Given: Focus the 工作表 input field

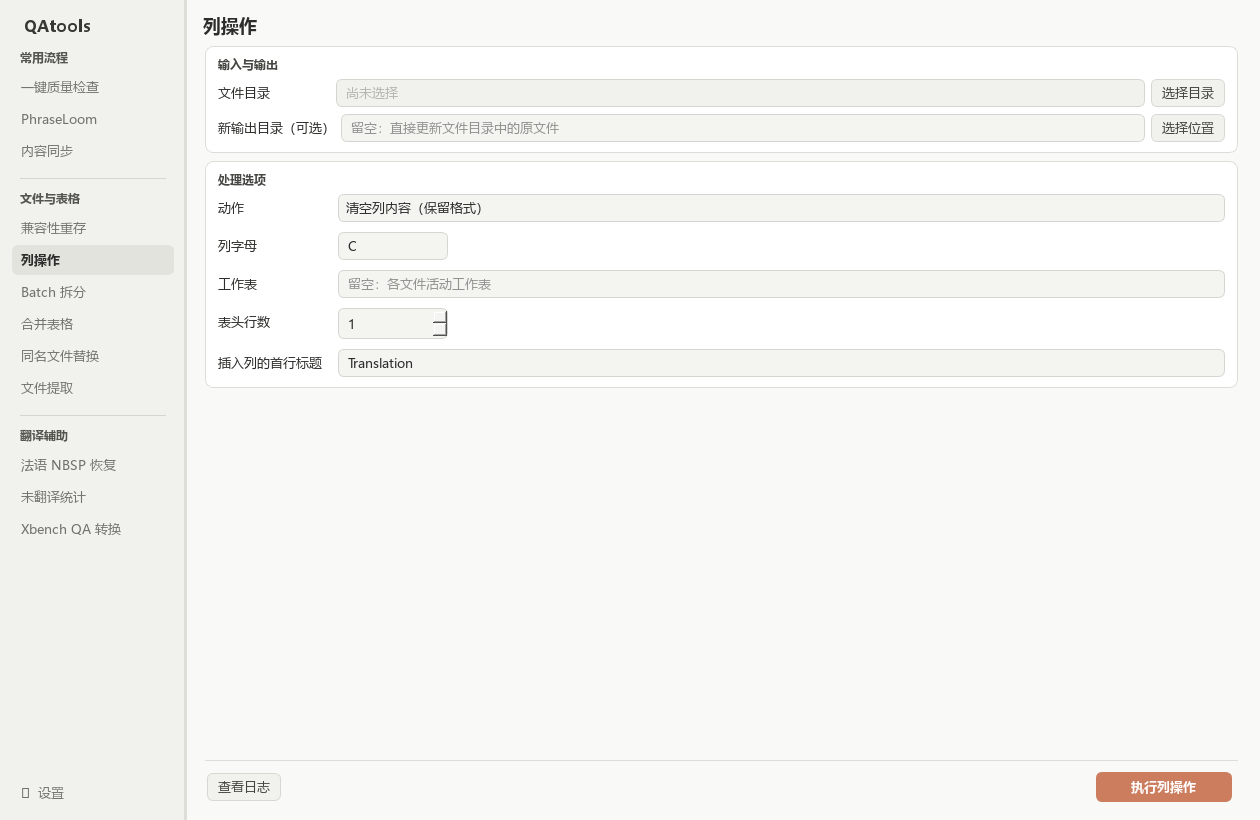Looking at the screenshot, I should [x=781, y=284].
